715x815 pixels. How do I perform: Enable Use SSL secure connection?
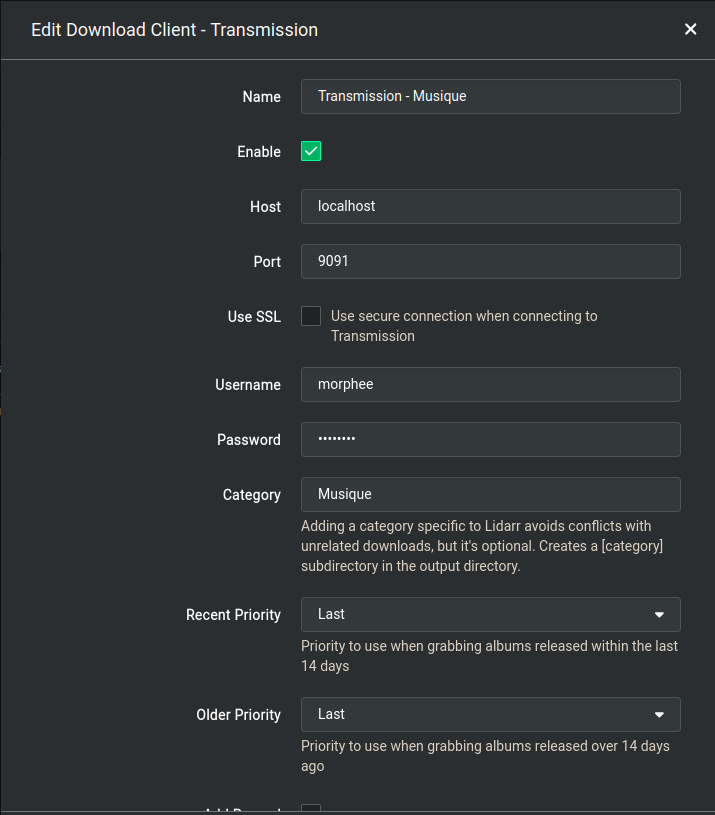point(310,315)
